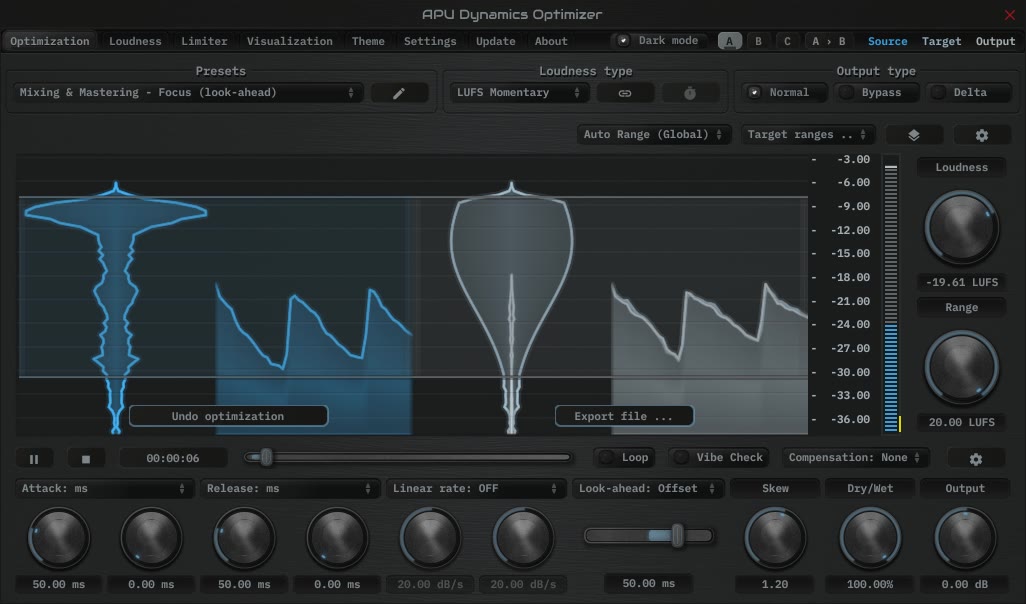Viewport: 1026px width, 604px height.
Task: Click the Range knob
Action: (961, 367)
